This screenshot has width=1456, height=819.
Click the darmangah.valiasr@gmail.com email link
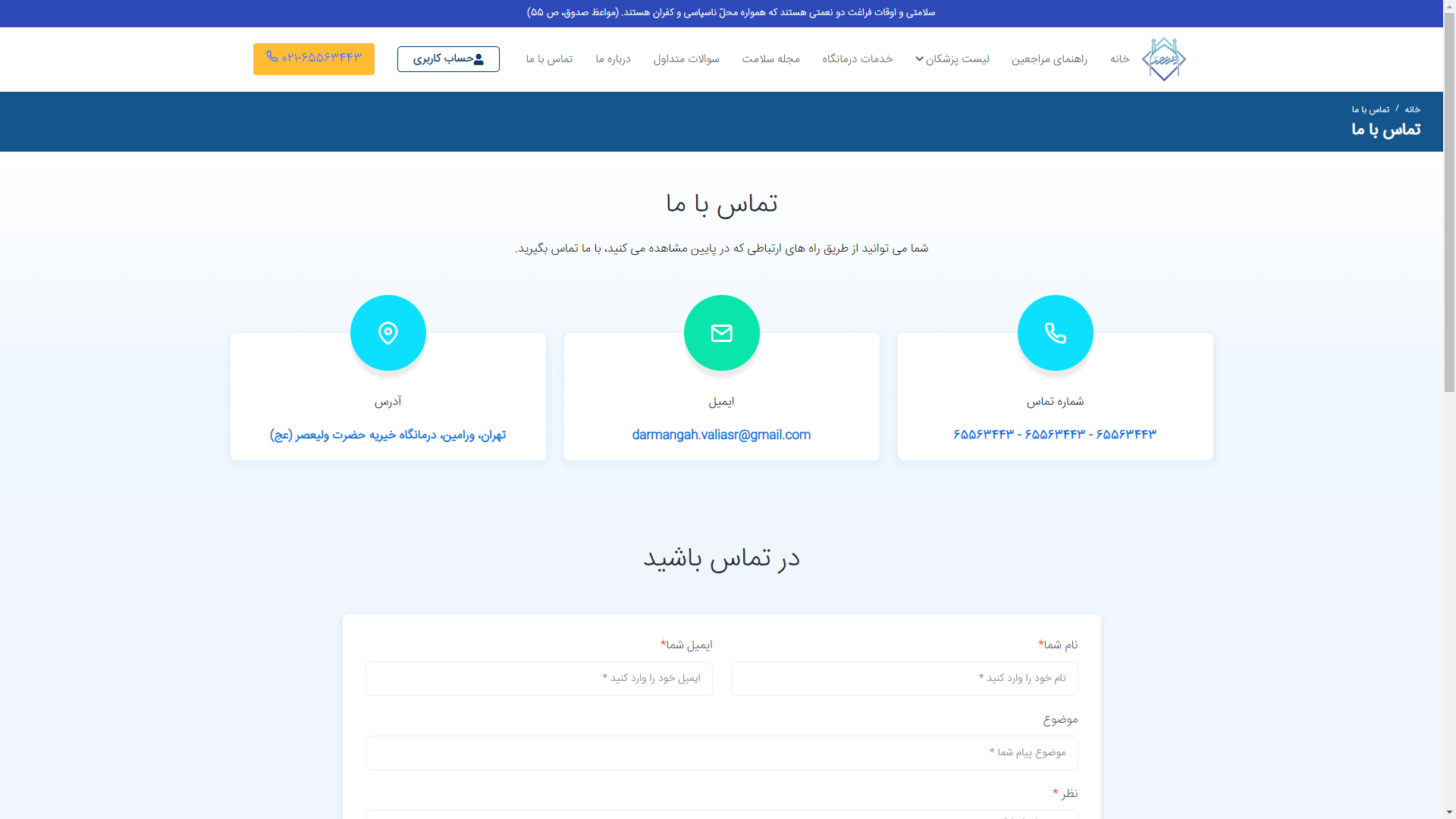(721, 435)
